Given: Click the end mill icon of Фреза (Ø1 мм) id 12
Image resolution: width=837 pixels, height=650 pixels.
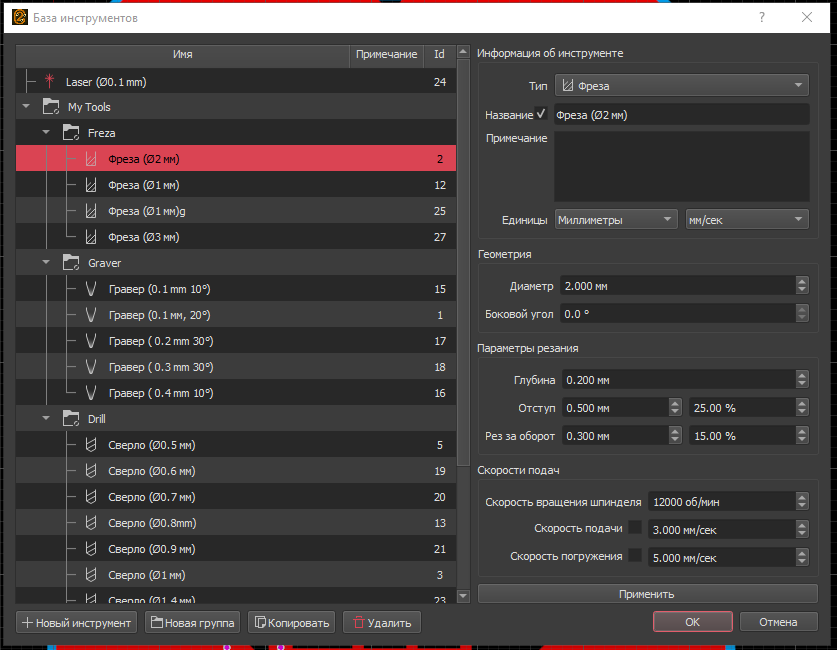Looking at the screenshot, I should point(91,185).
